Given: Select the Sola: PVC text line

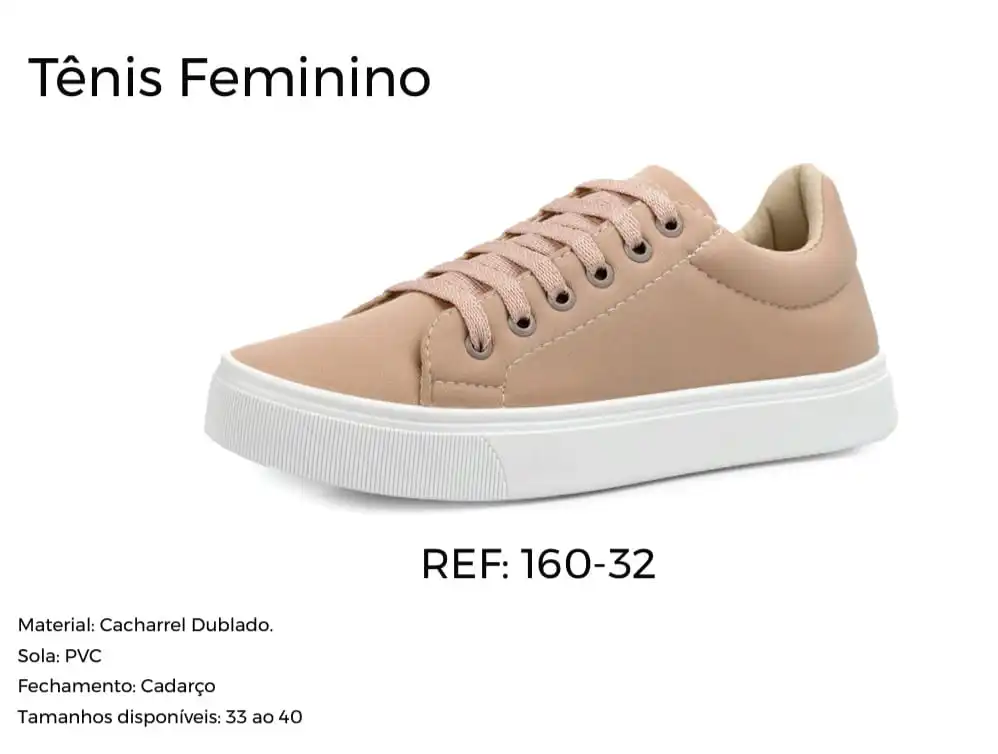Looking at the screenshot, I should point(60,656).
